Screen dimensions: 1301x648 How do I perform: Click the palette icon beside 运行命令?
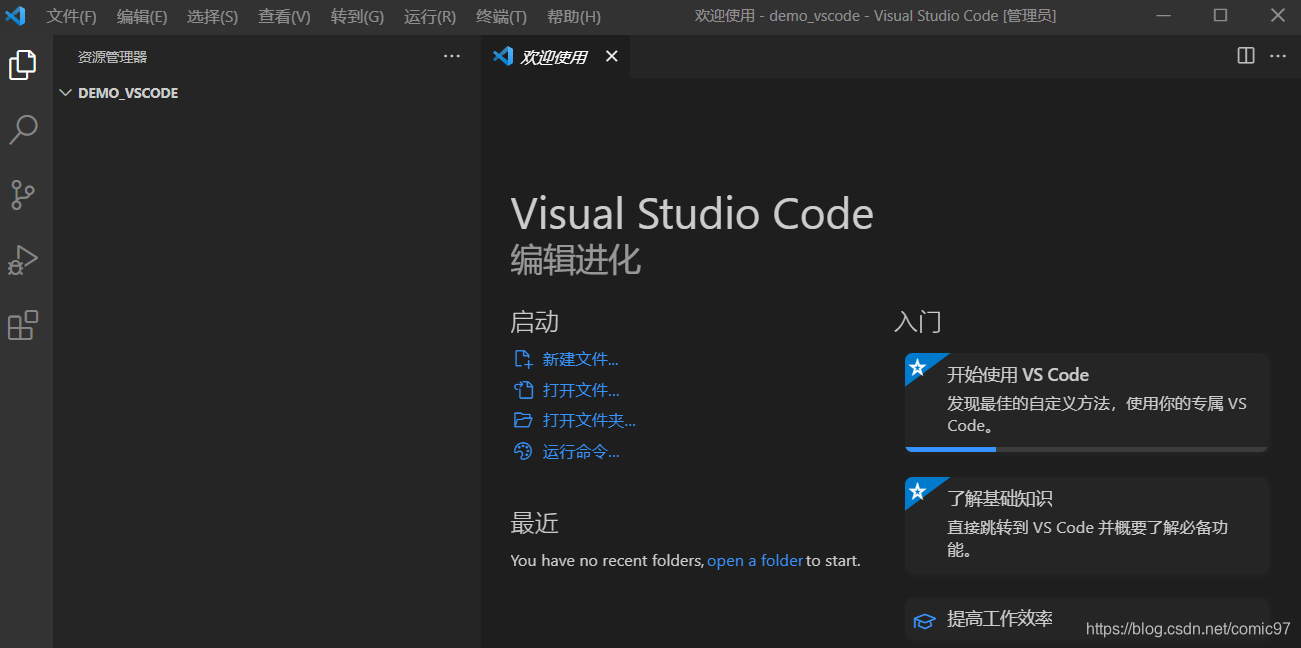click(523, 451)
